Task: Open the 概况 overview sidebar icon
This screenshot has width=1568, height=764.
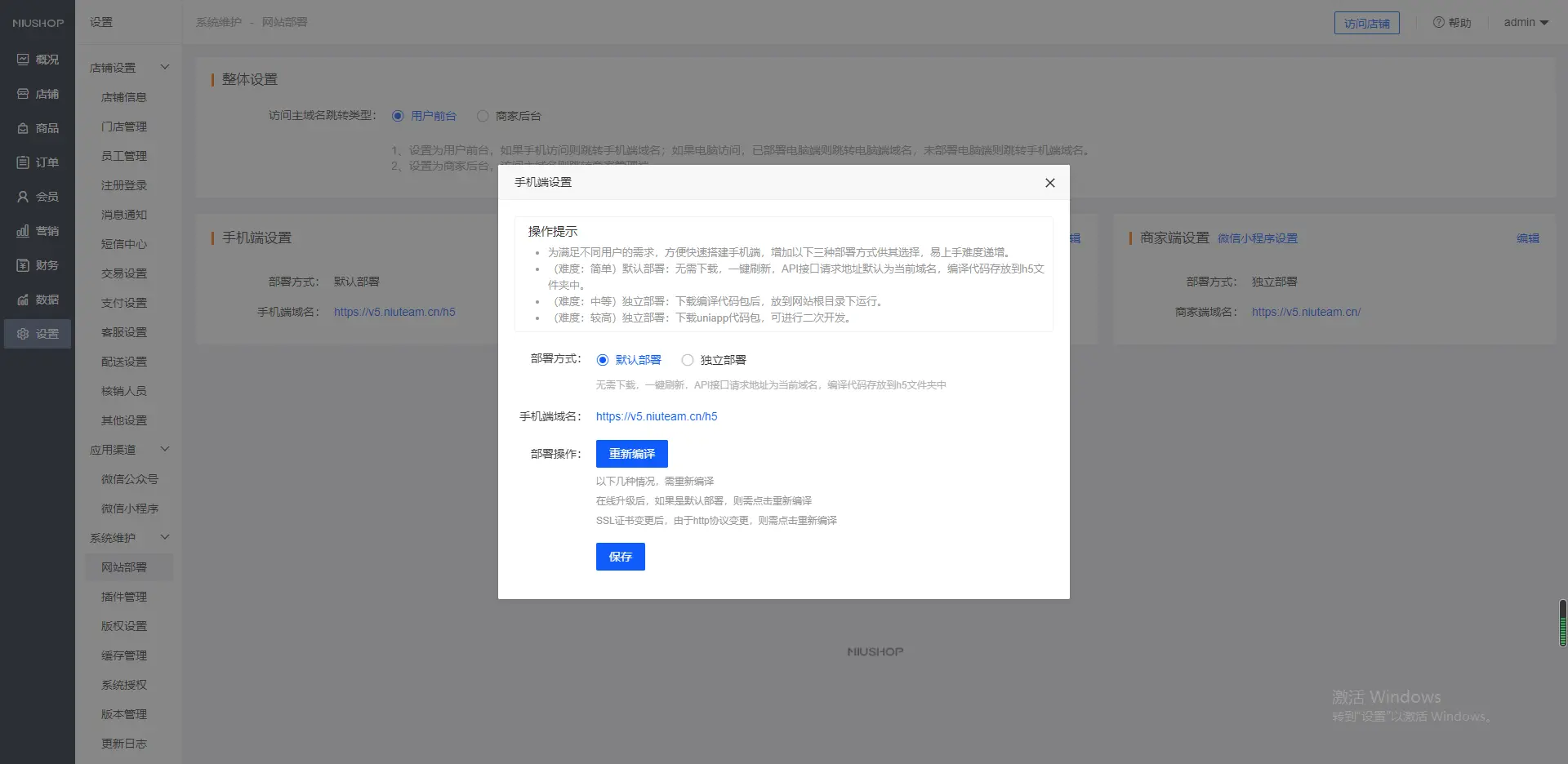Action: (x=23, y=60)
